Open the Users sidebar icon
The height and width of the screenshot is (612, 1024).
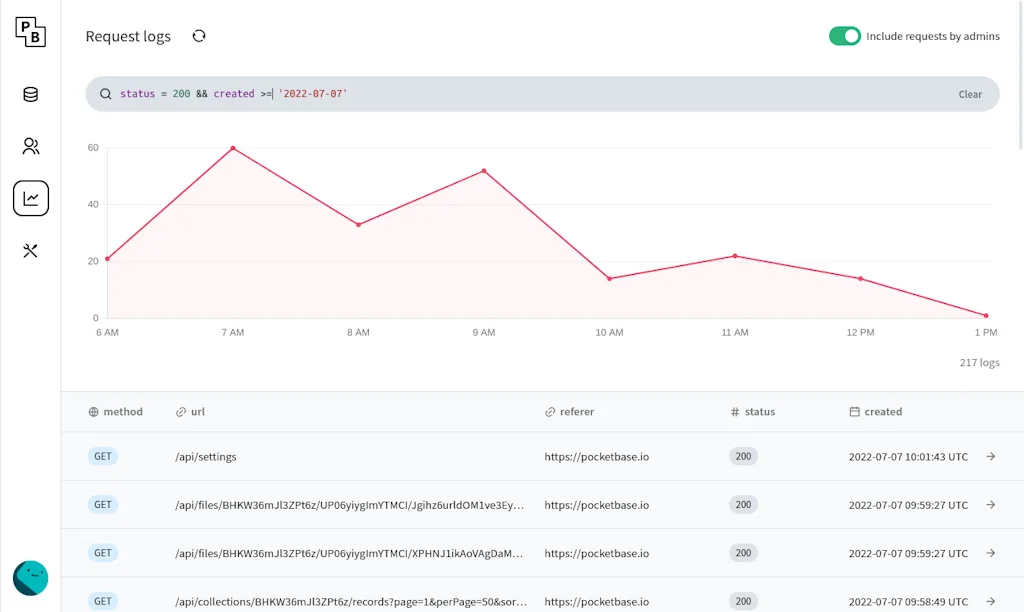coord(30,147)
